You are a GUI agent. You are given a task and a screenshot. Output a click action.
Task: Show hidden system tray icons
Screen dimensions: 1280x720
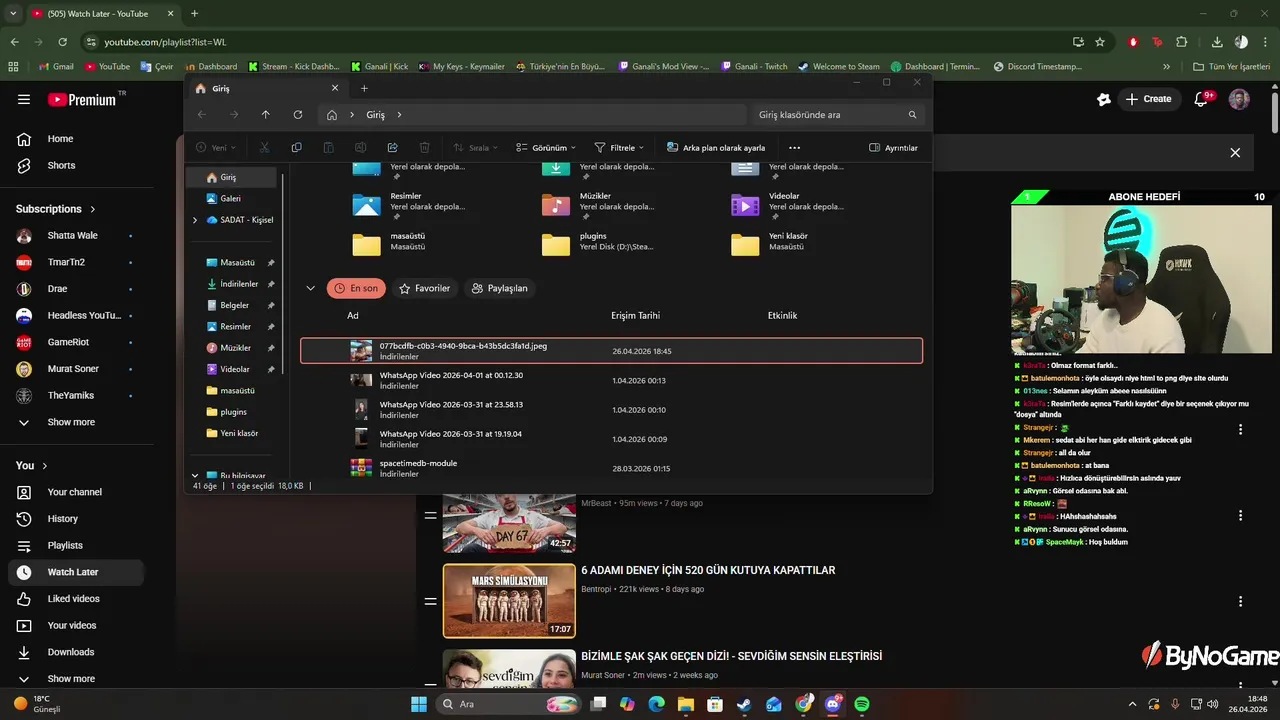coord(1132,704)
